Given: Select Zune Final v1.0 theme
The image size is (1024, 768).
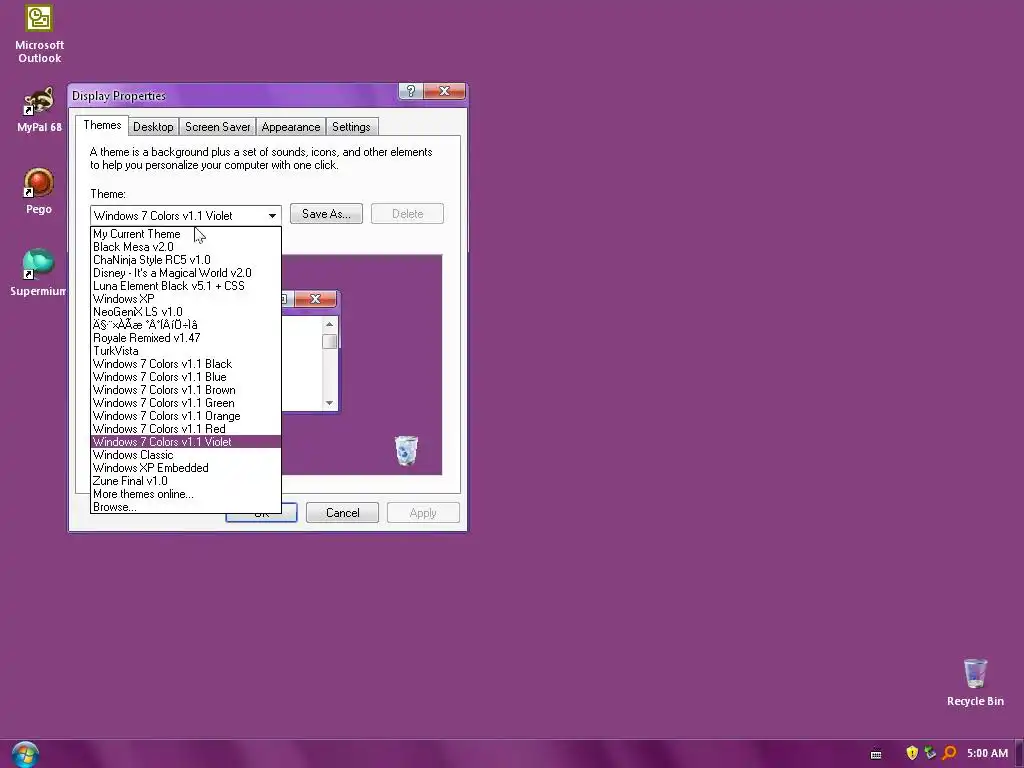Looking at the screenshot, I should click(x=185, y=481).
